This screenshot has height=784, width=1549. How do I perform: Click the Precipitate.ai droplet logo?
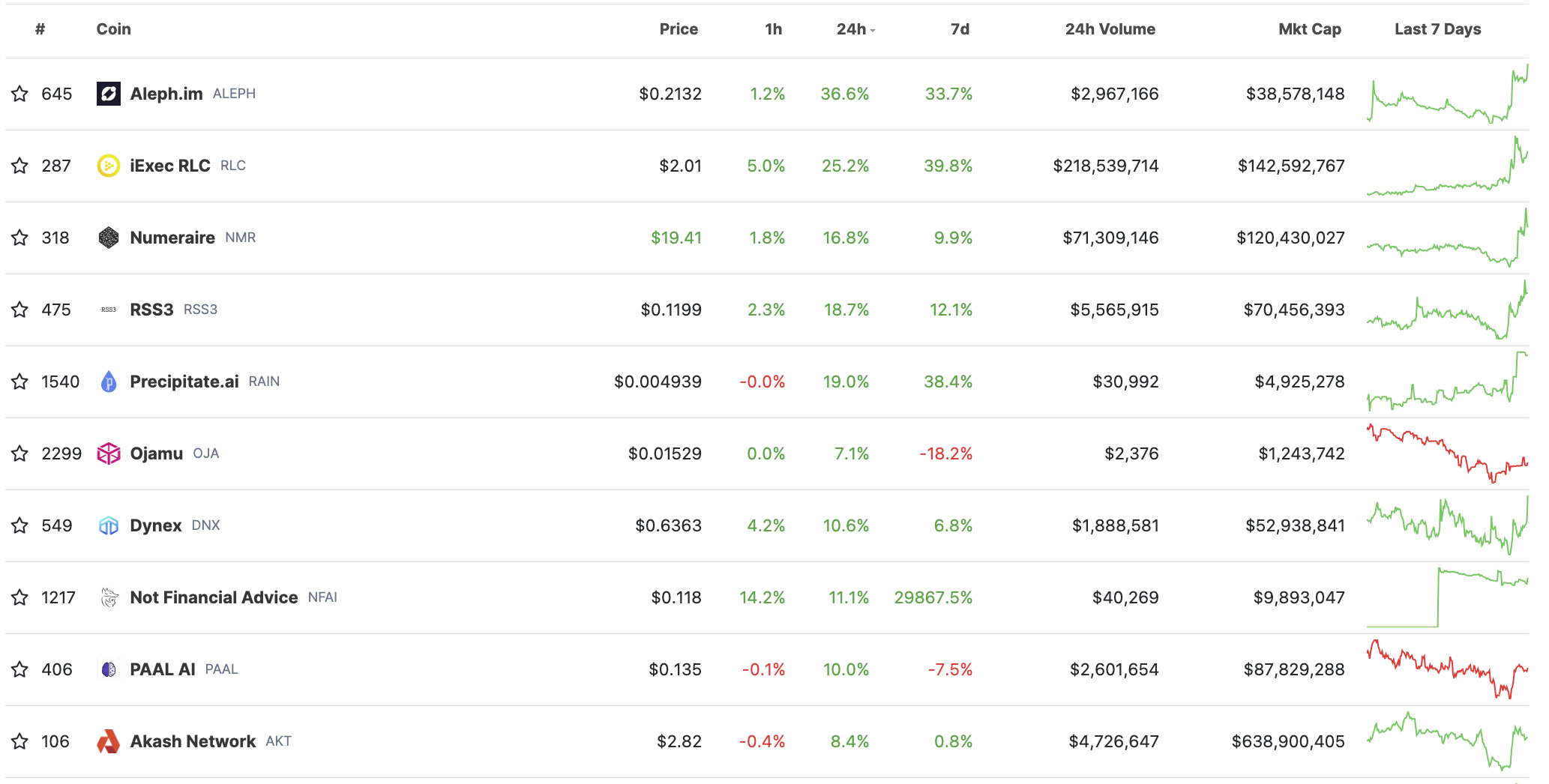(x=109, y=382)
